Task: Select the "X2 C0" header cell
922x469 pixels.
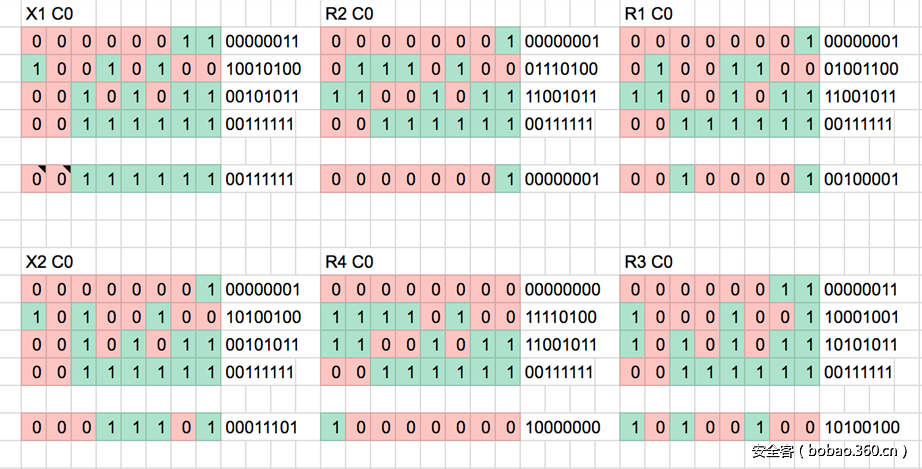Action: pyautogui.click(x=49, y=262)
